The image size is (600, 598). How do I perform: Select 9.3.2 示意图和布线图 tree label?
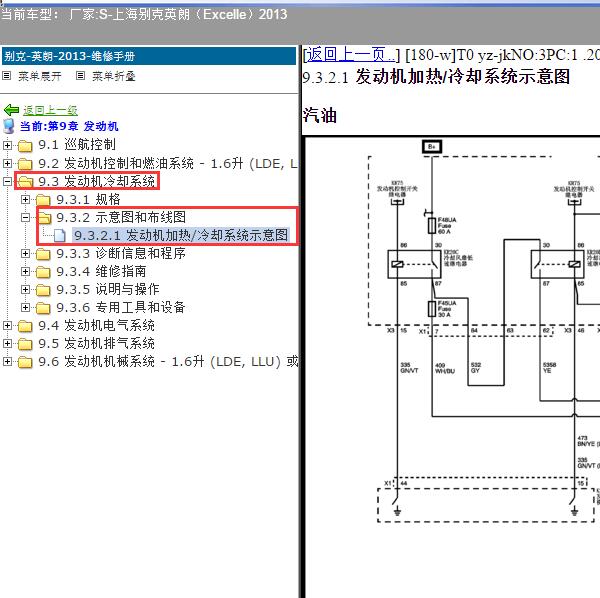click(x=121, y=217)
